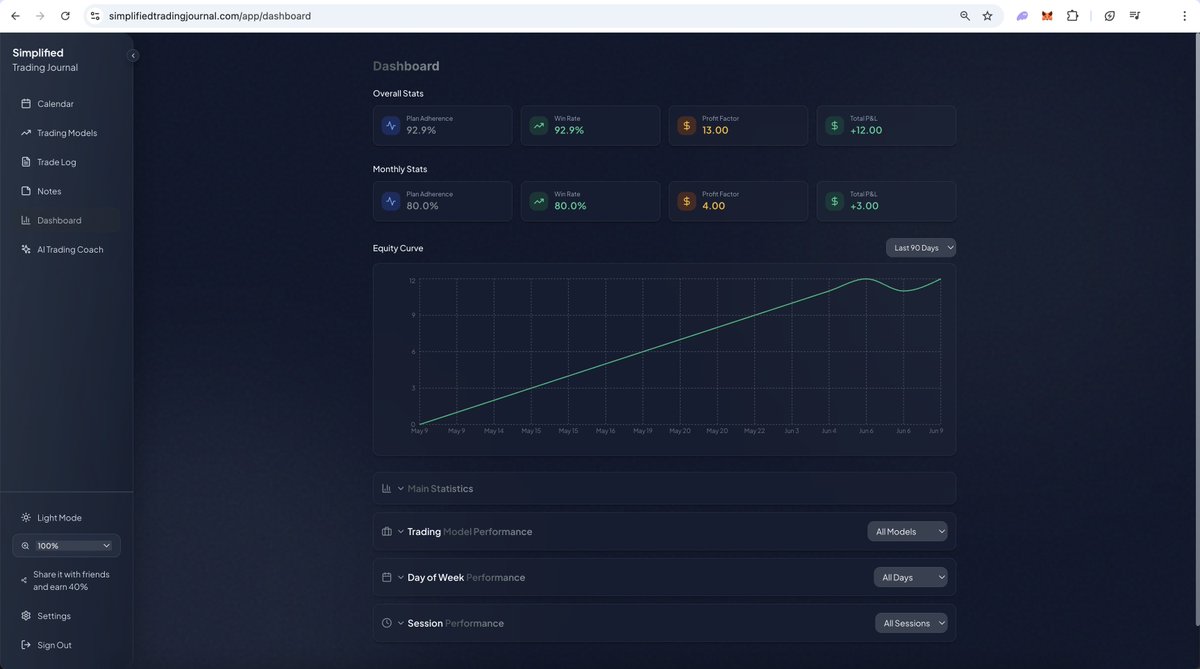Open Notes from the sidebar
1200x669 pixels.
66,191
